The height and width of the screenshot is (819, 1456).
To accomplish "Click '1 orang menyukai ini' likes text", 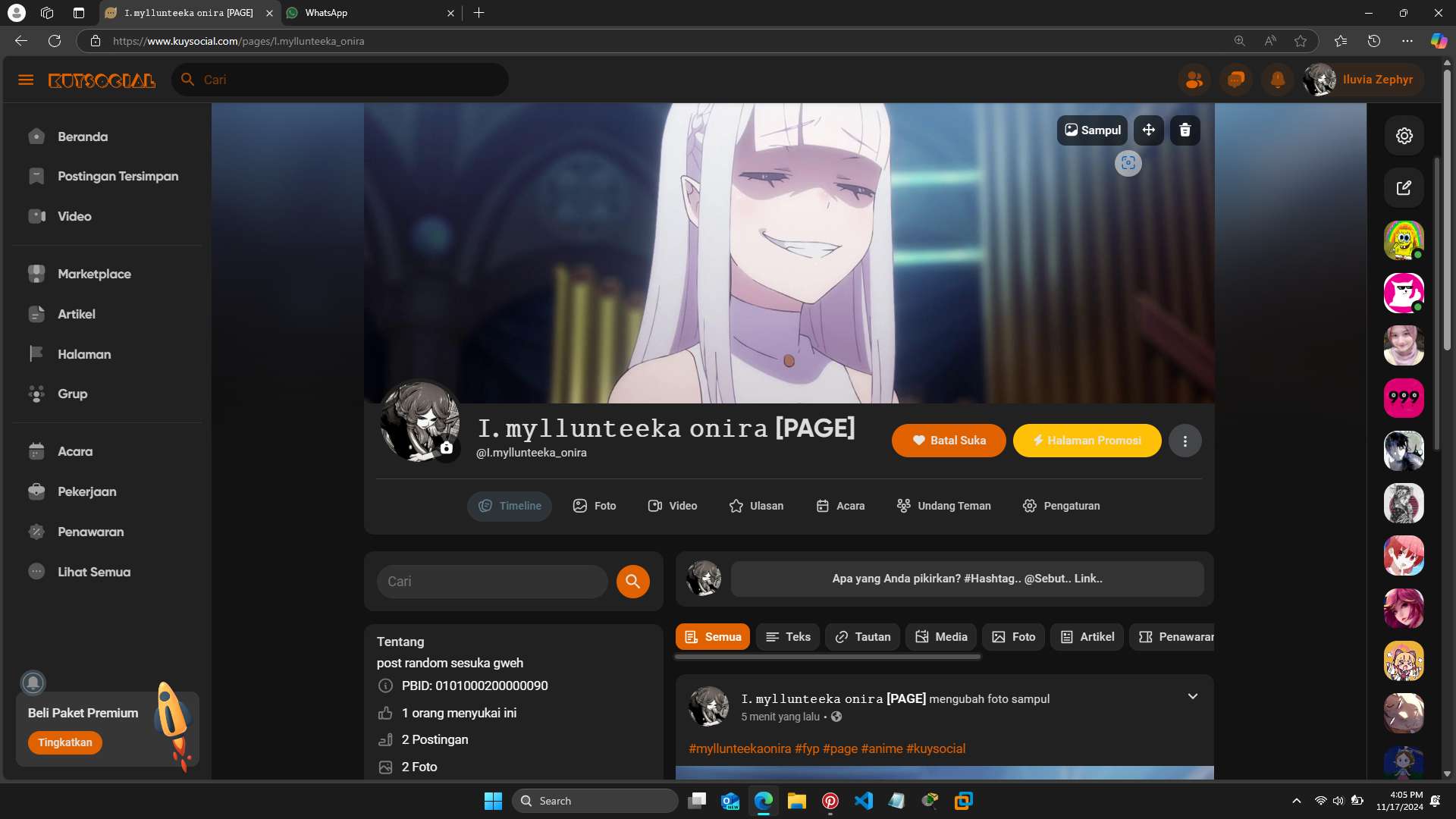I will (x=459, y=713).
